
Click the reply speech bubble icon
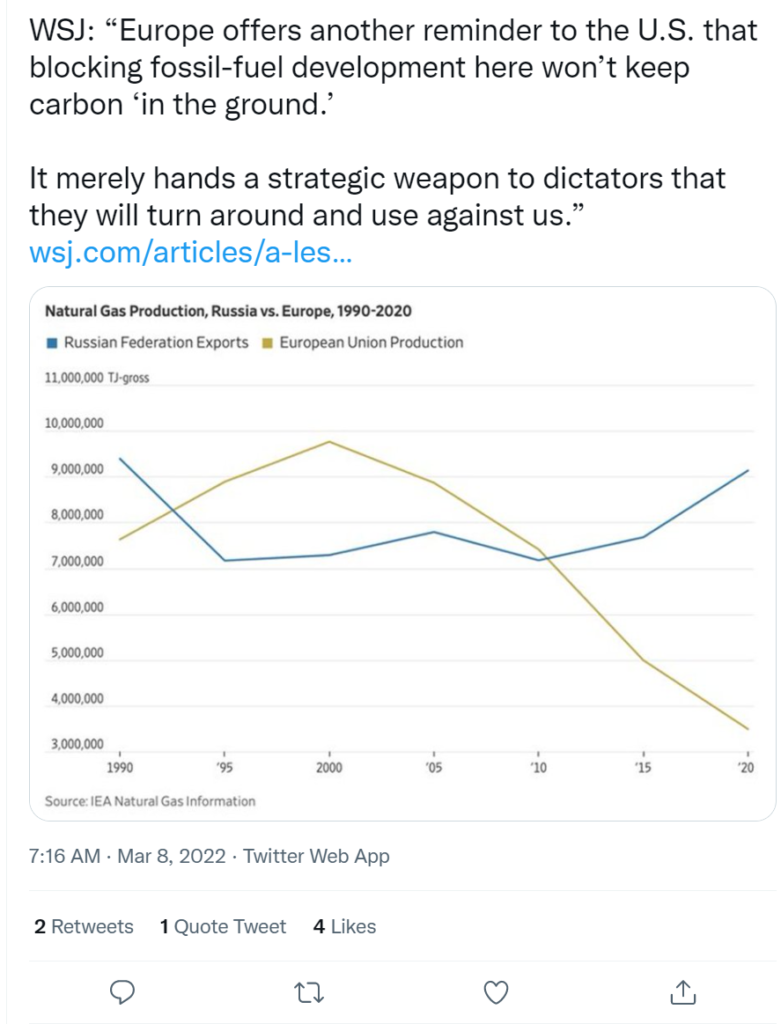tap(122, 992)
